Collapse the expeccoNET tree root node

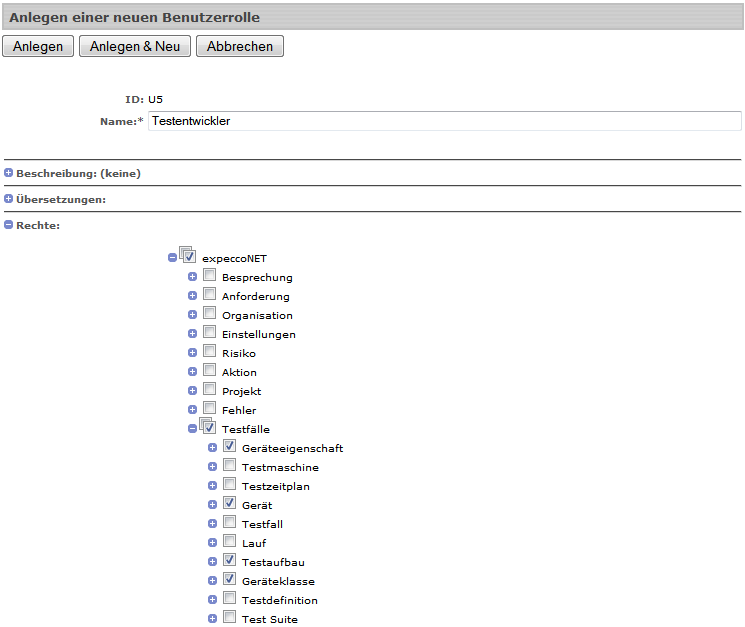(173, 258)
